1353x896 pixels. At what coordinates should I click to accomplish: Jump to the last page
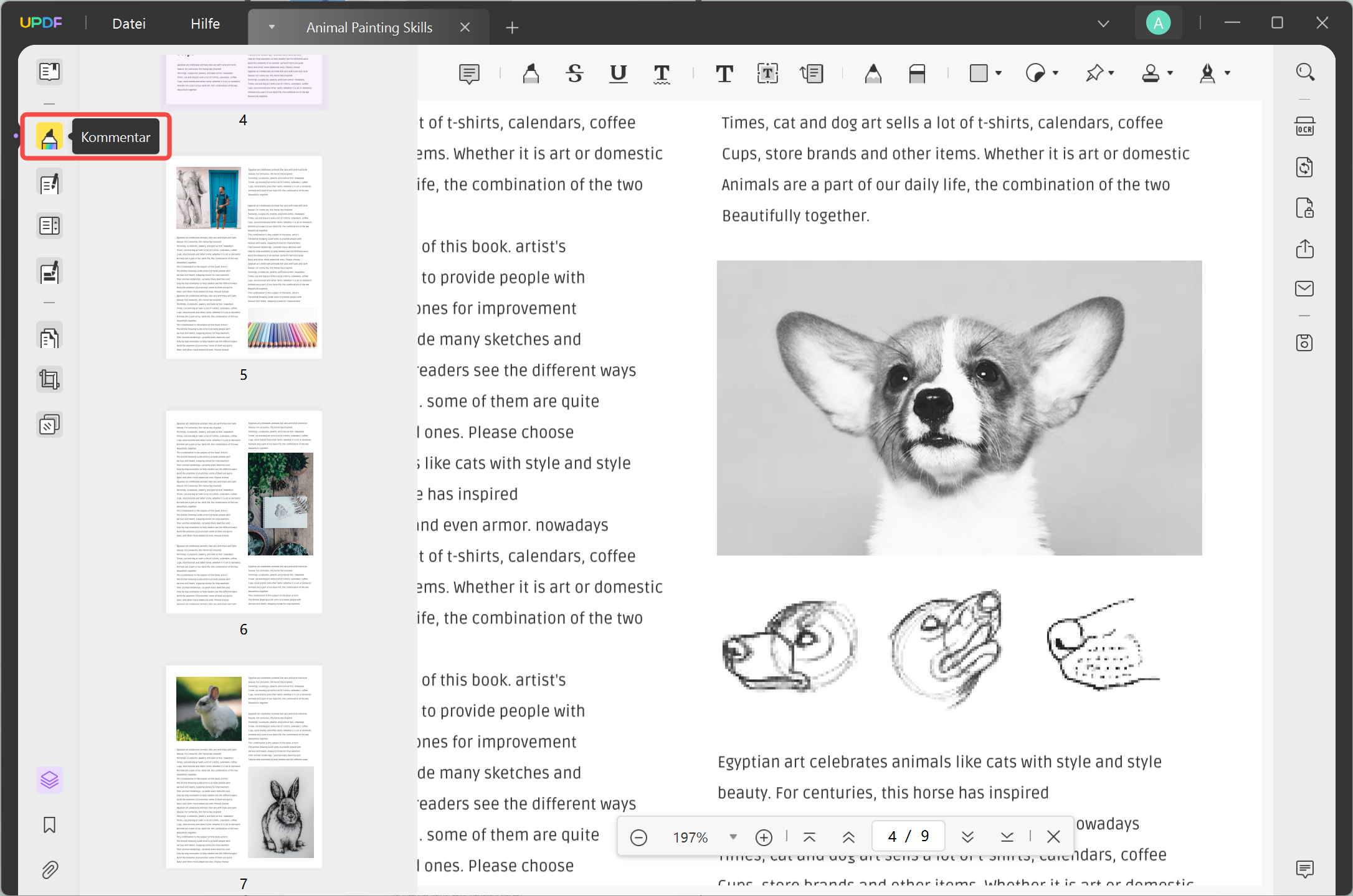click(1007, 837)
